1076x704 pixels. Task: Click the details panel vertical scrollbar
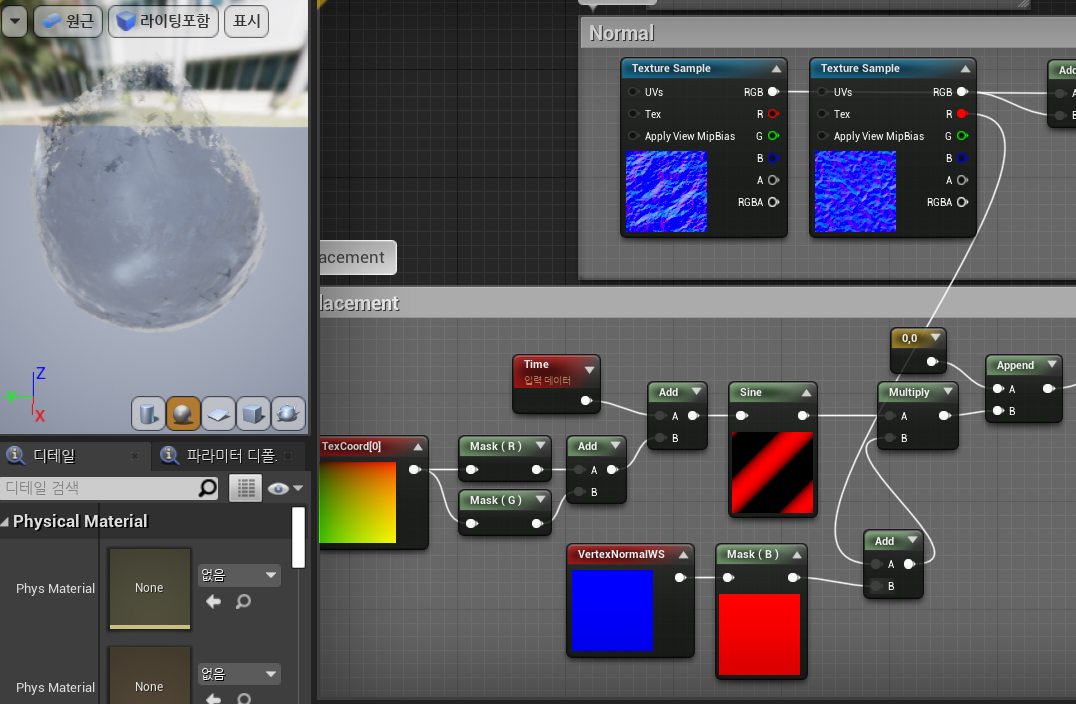coord(299,537)
